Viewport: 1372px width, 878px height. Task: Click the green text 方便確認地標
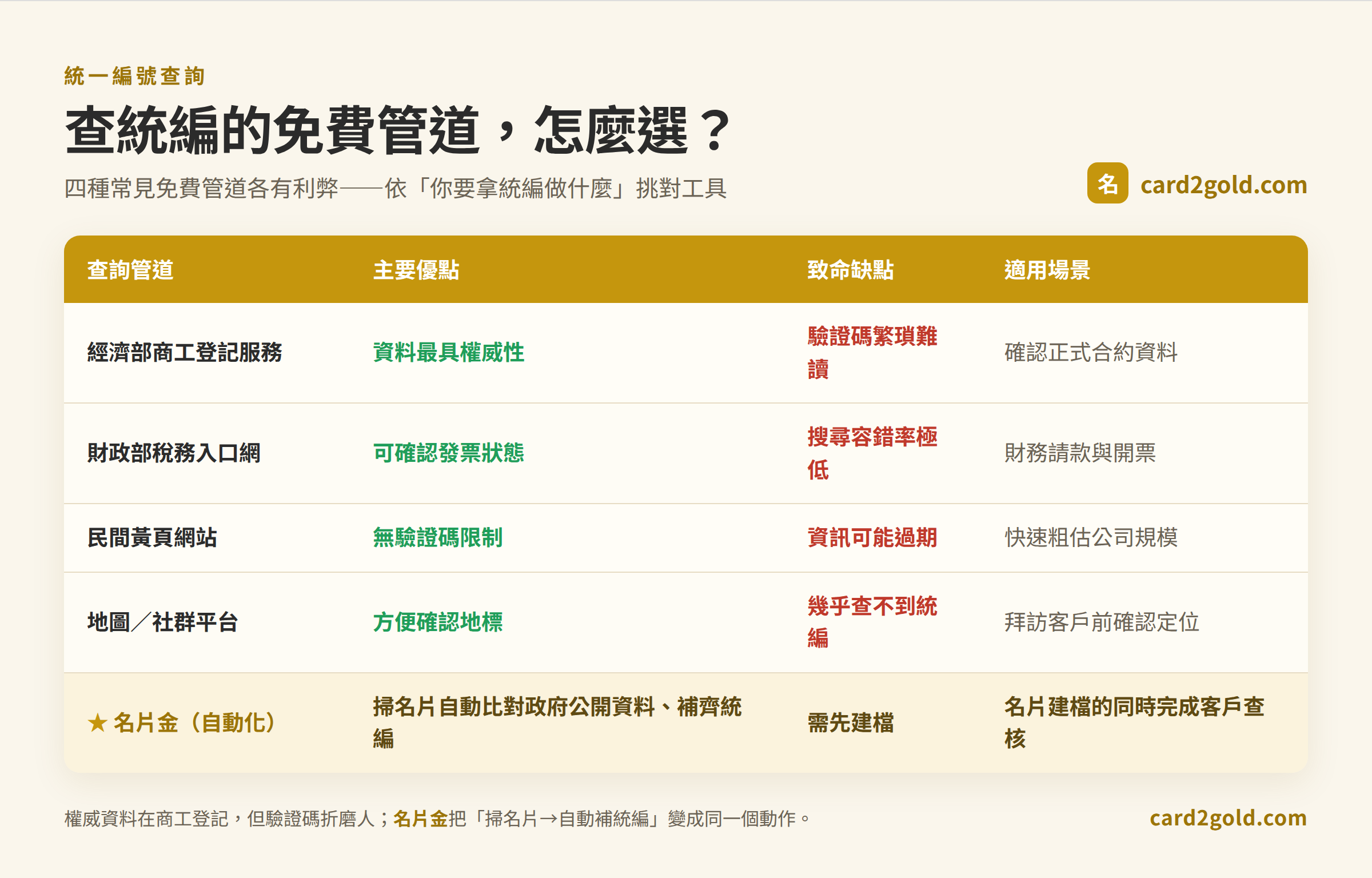click(x=438, y=622)
